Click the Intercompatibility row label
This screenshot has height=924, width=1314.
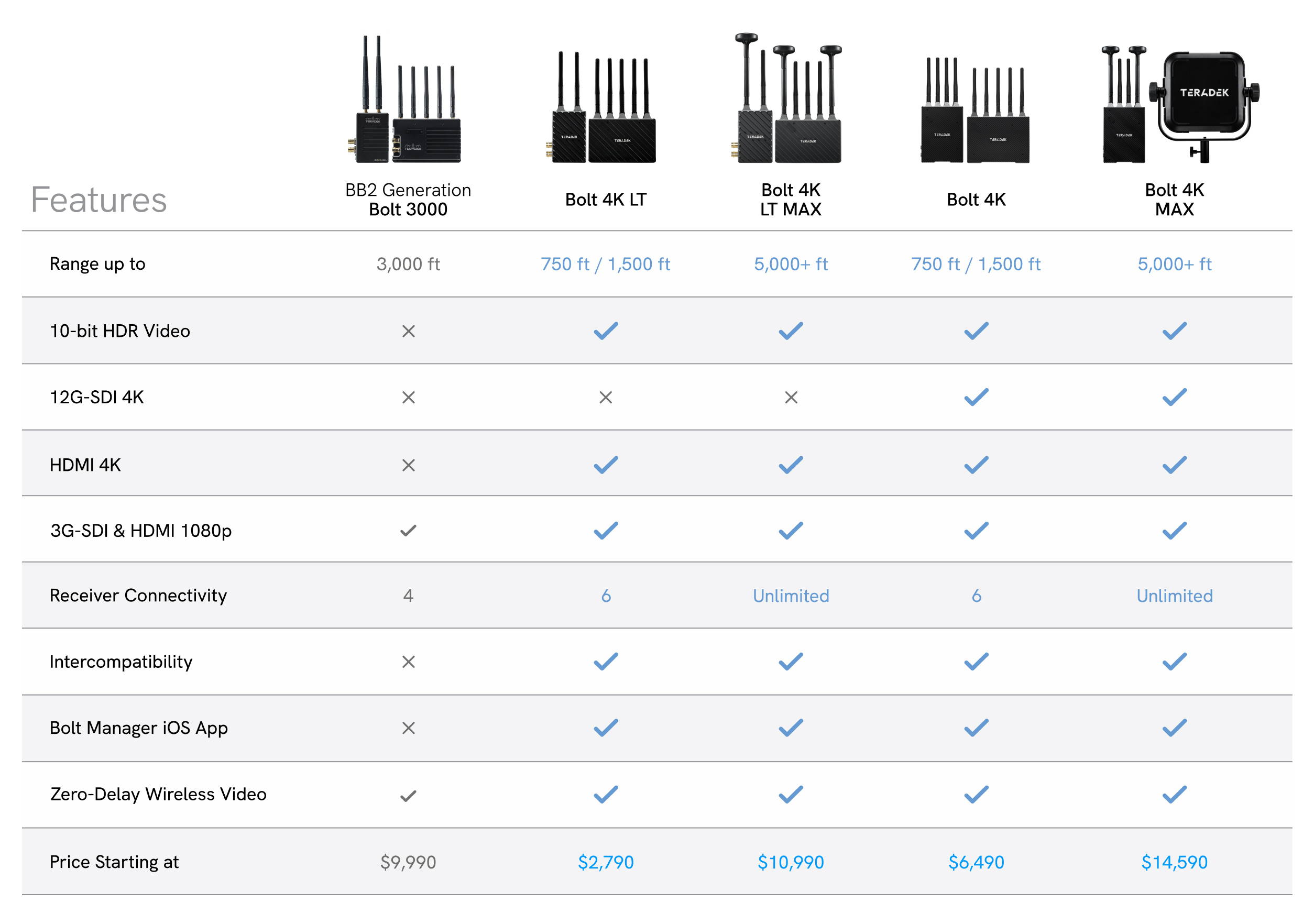pyautogui.click(x=121, y=662)
